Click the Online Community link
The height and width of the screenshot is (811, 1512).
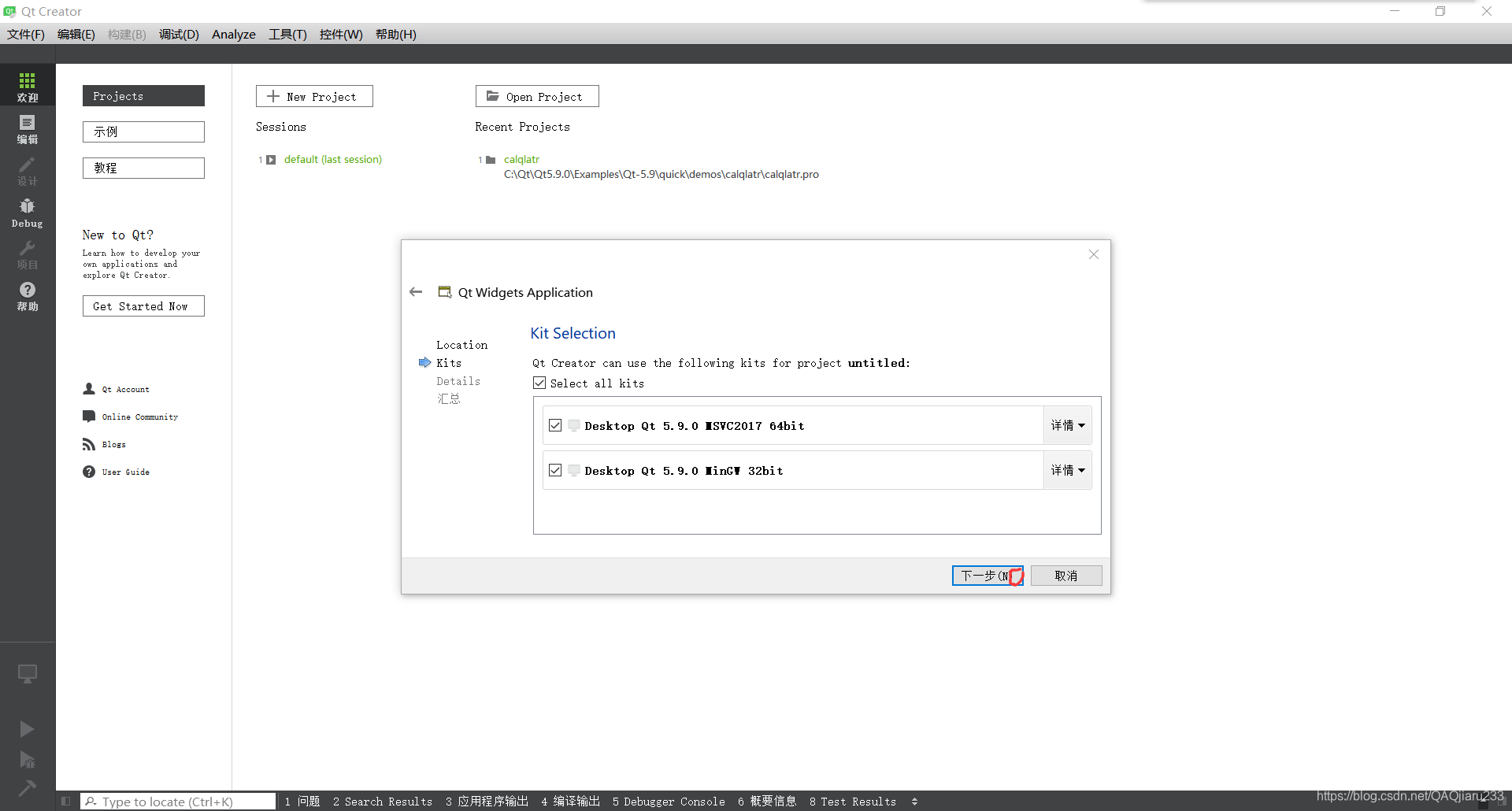pos(140,417)
